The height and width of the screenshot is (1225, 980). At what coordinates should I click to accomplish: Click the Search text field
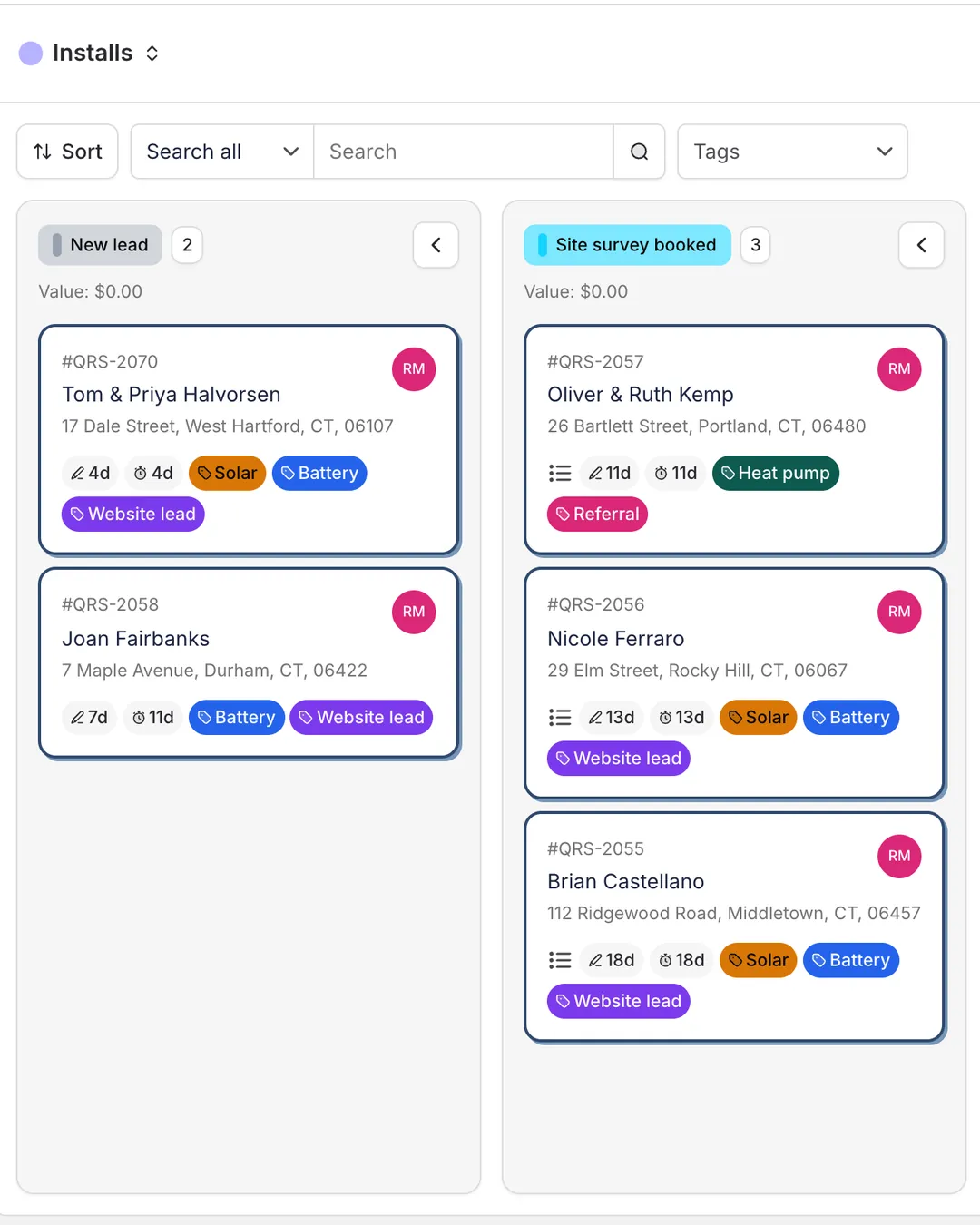pyautogui.click(x=464, y=152)
